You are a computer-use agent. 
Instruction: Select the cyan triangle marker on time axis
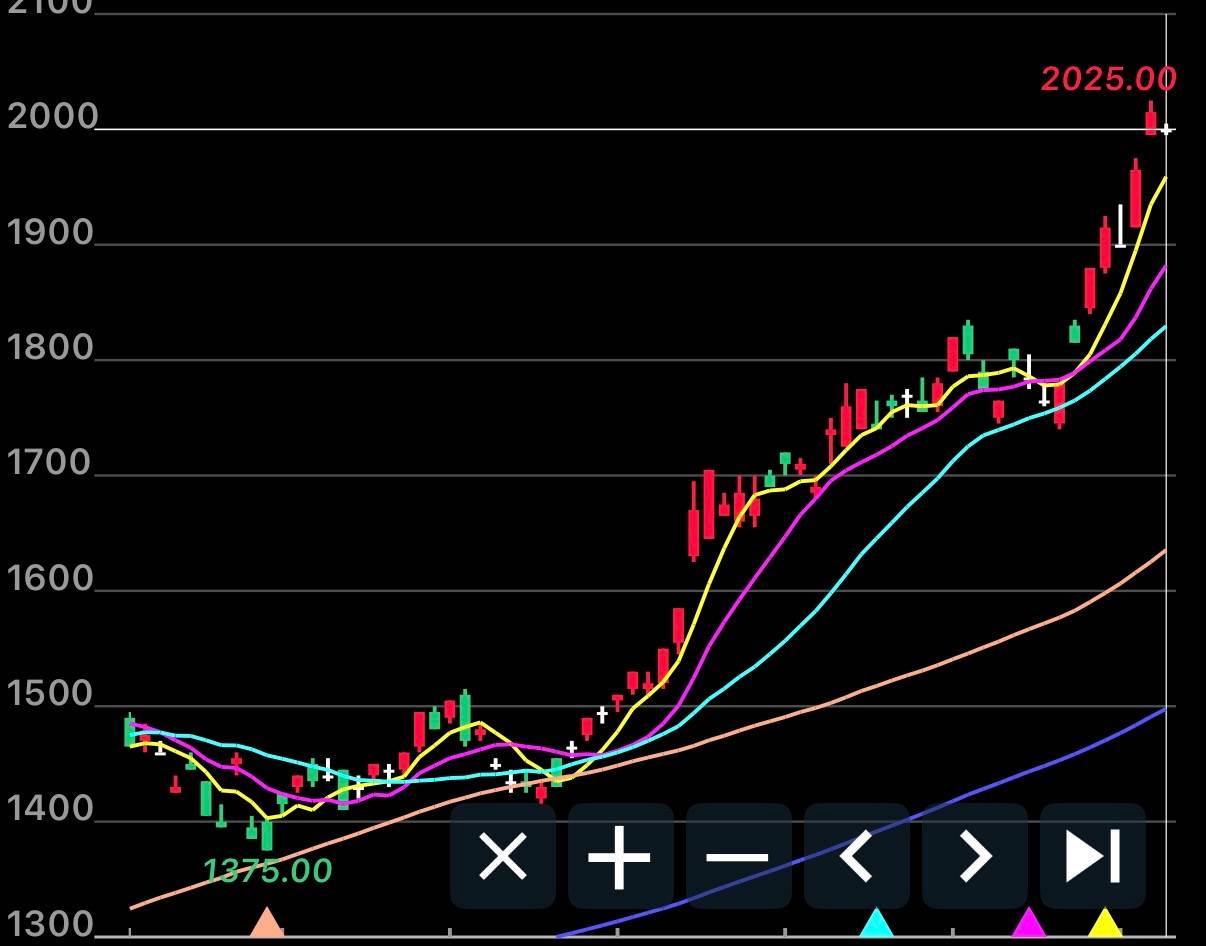pyautogui.click(x=876, y=922)
